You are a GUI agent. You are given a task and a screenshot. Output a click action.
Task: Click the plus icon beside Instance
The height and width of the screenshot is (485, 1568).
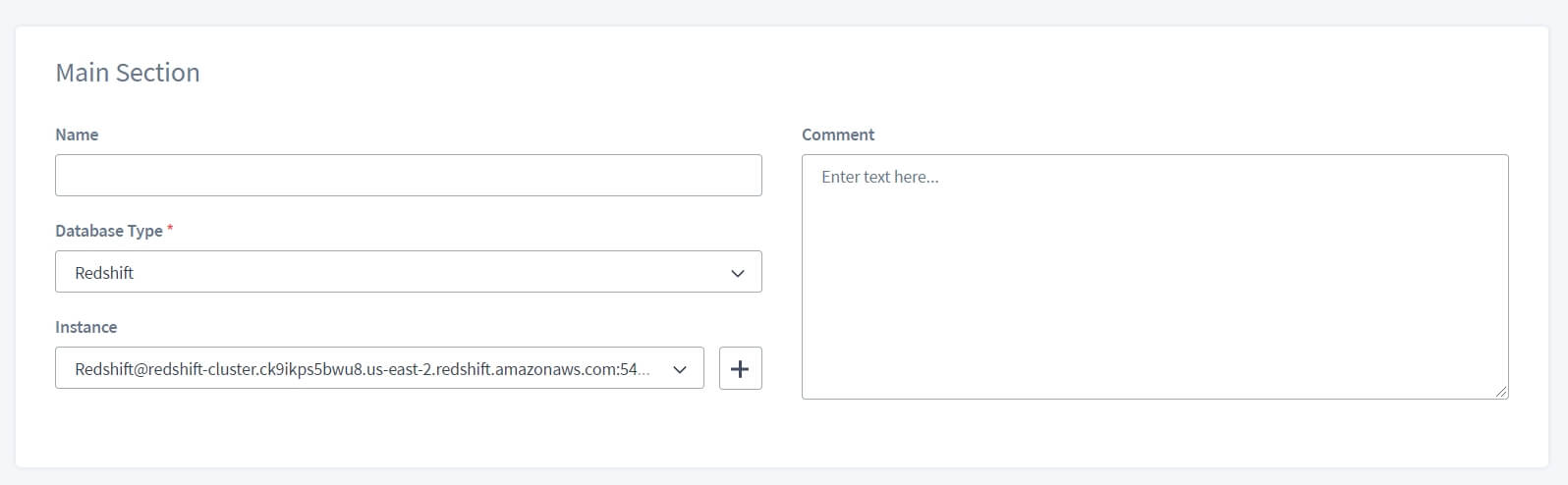(x=740, y=368)
